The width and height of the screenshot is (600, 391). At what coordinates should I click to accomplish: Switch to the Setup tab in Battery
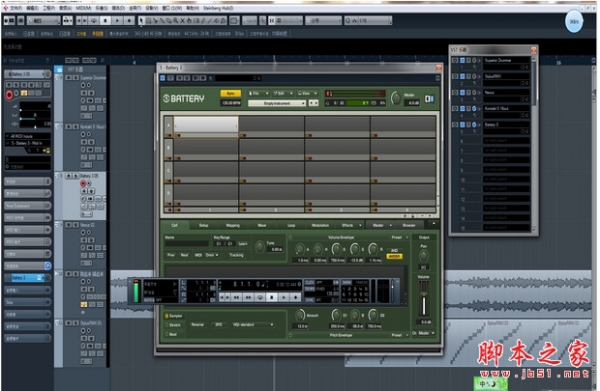[x=204, y=225]
